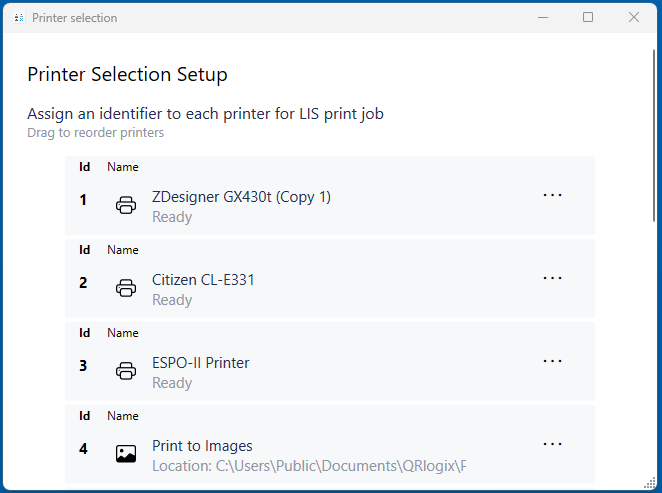Viewport: 662px width, 493px height.
Task: Click Id number 3 of ESPO-II printer
Action: 84,366
